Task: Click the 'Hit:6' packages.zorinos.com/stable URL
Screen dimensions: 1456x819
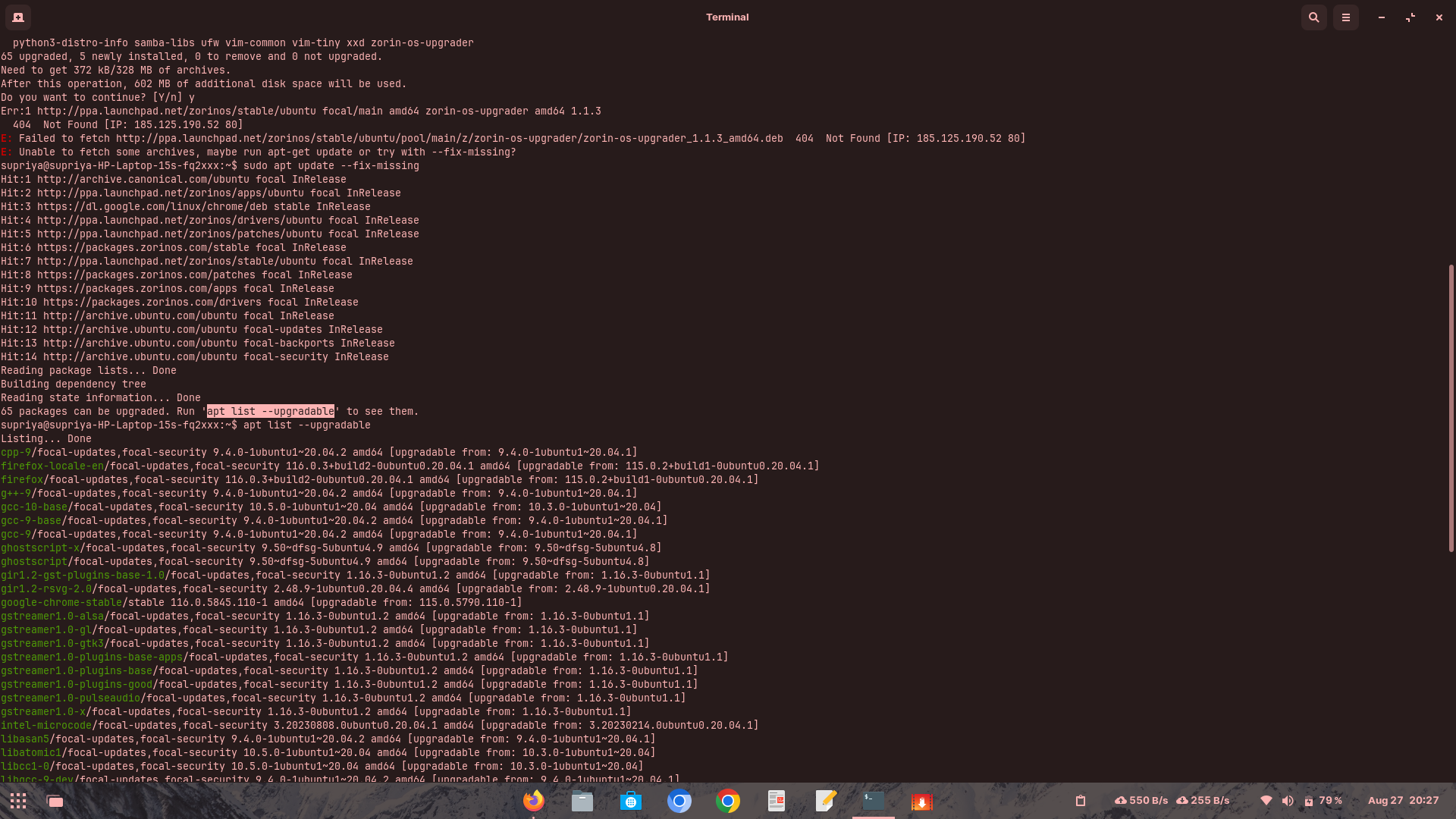Action: (143, 248)
